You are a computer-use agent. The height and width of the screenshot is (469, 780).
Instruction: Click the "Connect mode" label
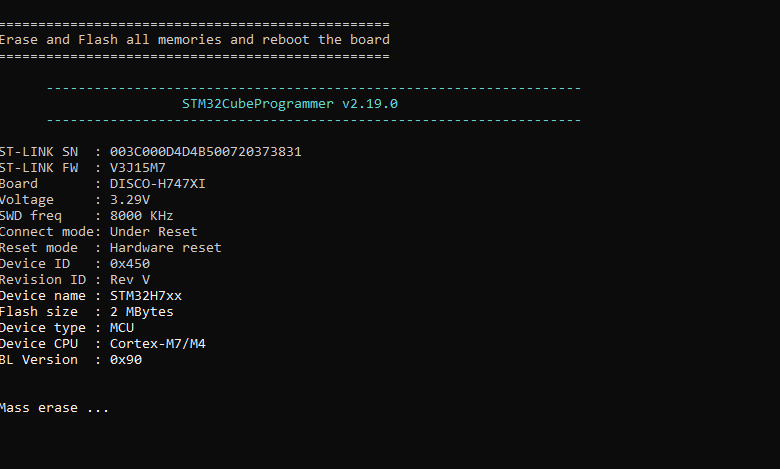click(42, 232)
